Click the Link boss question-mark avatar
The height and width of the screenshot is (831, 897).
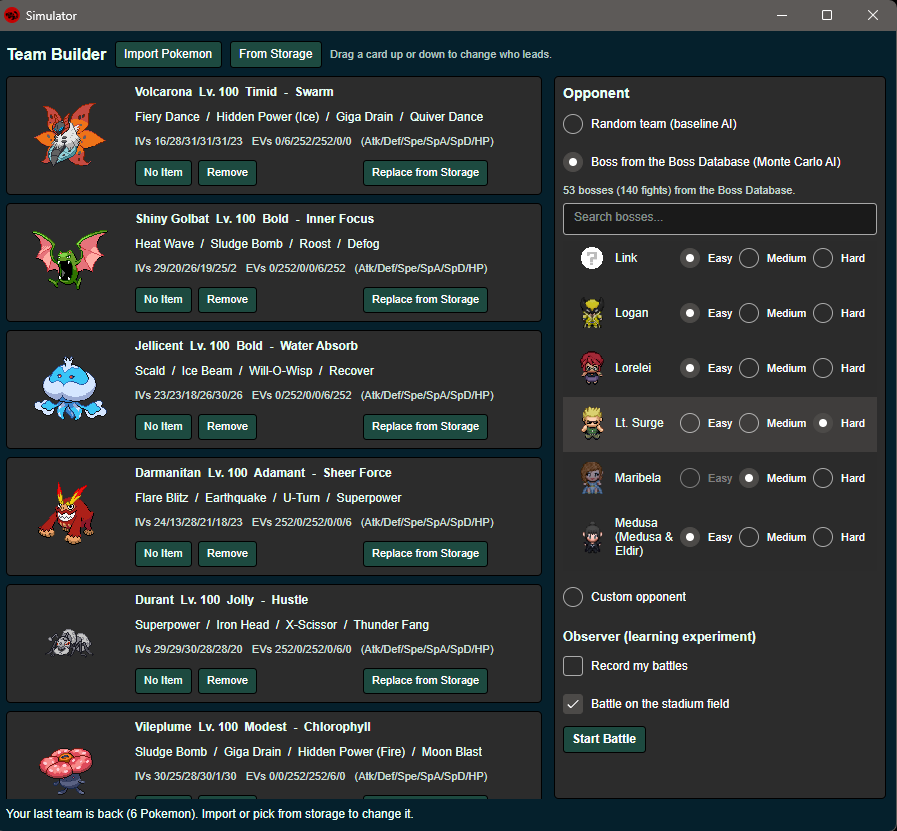click(x=592, y=258)
